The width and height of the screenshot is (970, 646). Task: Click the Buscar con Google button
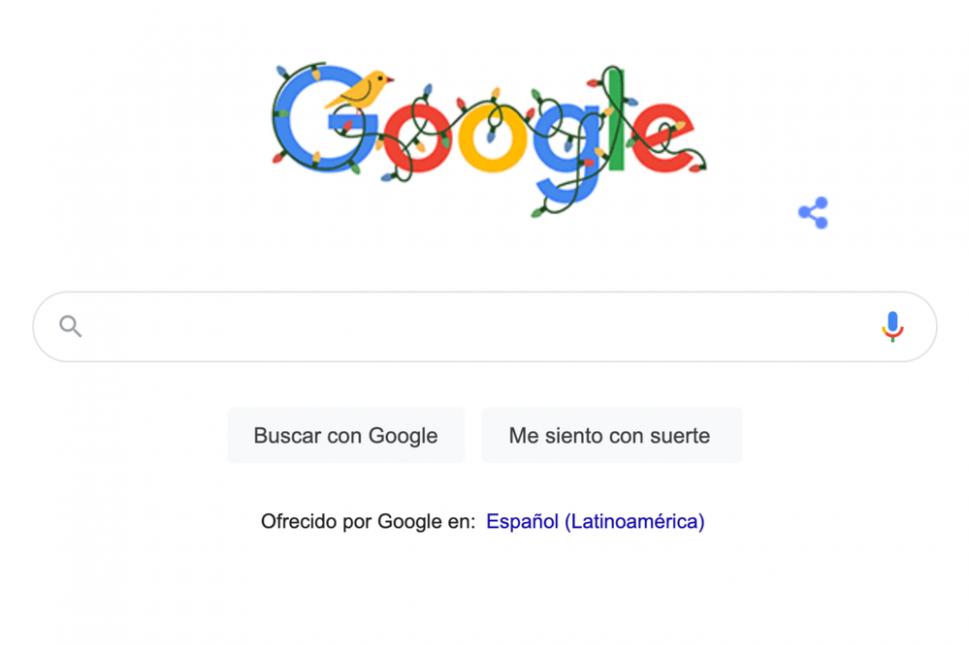[x=346, y=435]
